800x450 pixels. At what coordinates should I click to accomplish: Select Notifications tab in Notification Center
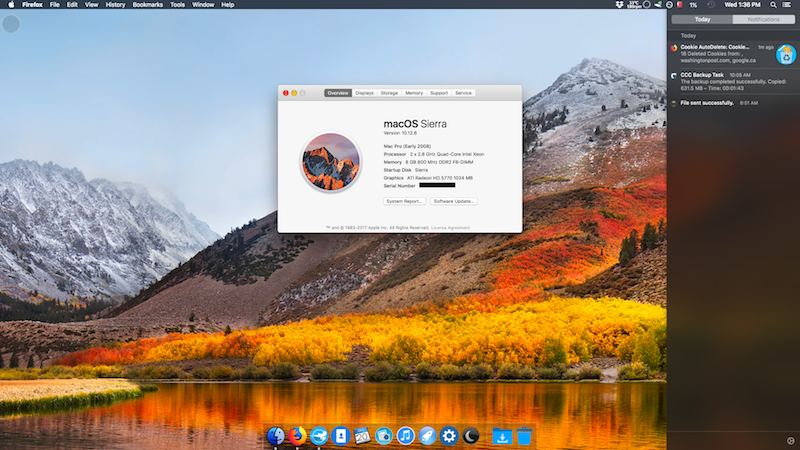click(x=764, y=19)
